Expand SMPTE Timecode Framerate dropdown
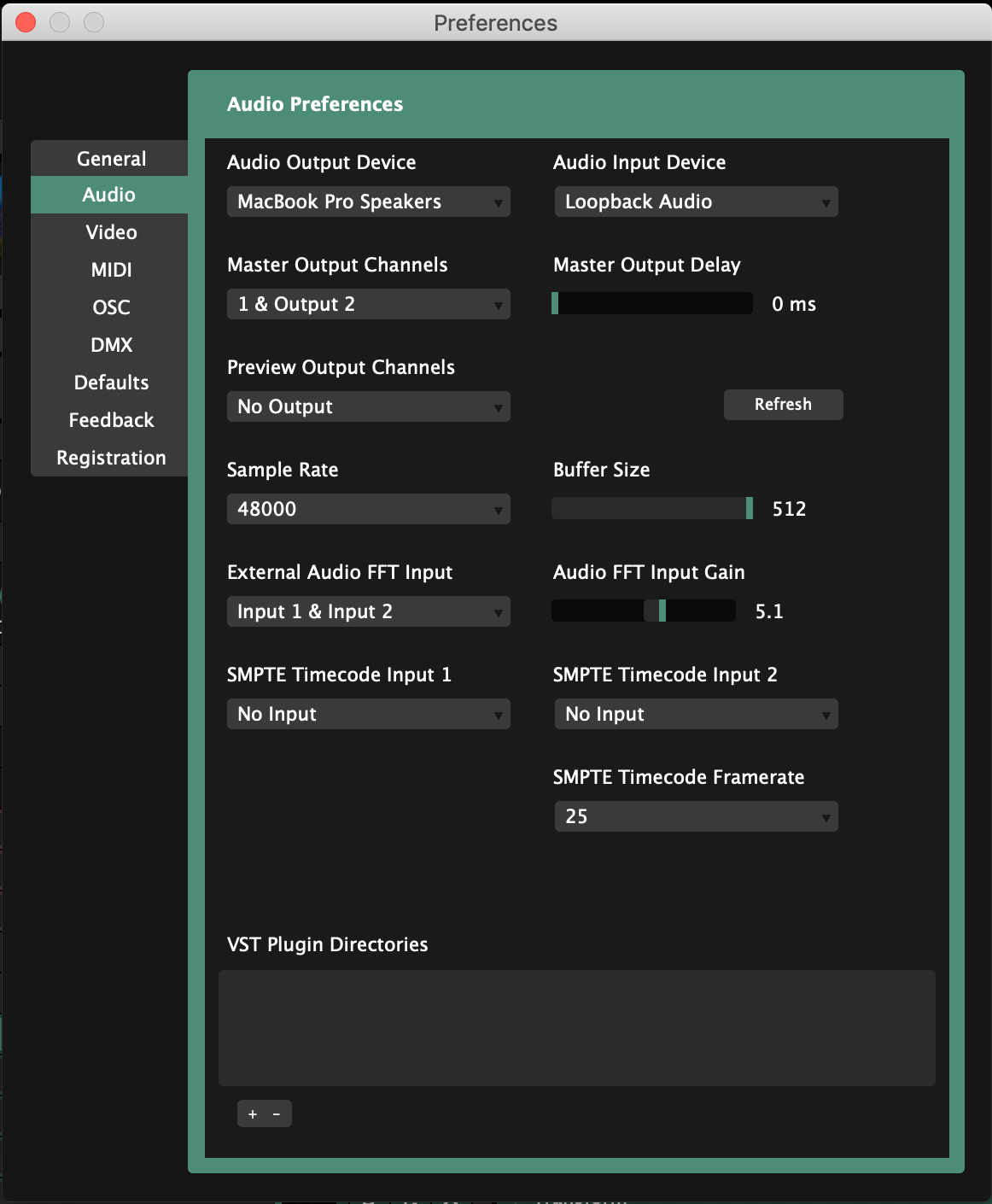Image resolution: width=992 pixels, height=1204 pixels. click(696, 817)
